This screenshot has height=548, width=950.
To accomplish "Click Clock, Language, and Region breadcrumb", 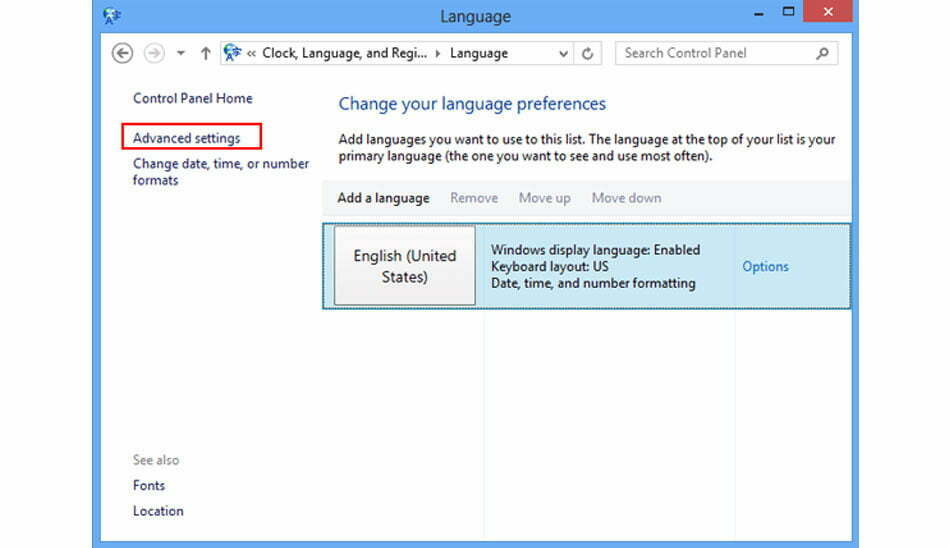I will pyautogui.click(x=344, y=53).
